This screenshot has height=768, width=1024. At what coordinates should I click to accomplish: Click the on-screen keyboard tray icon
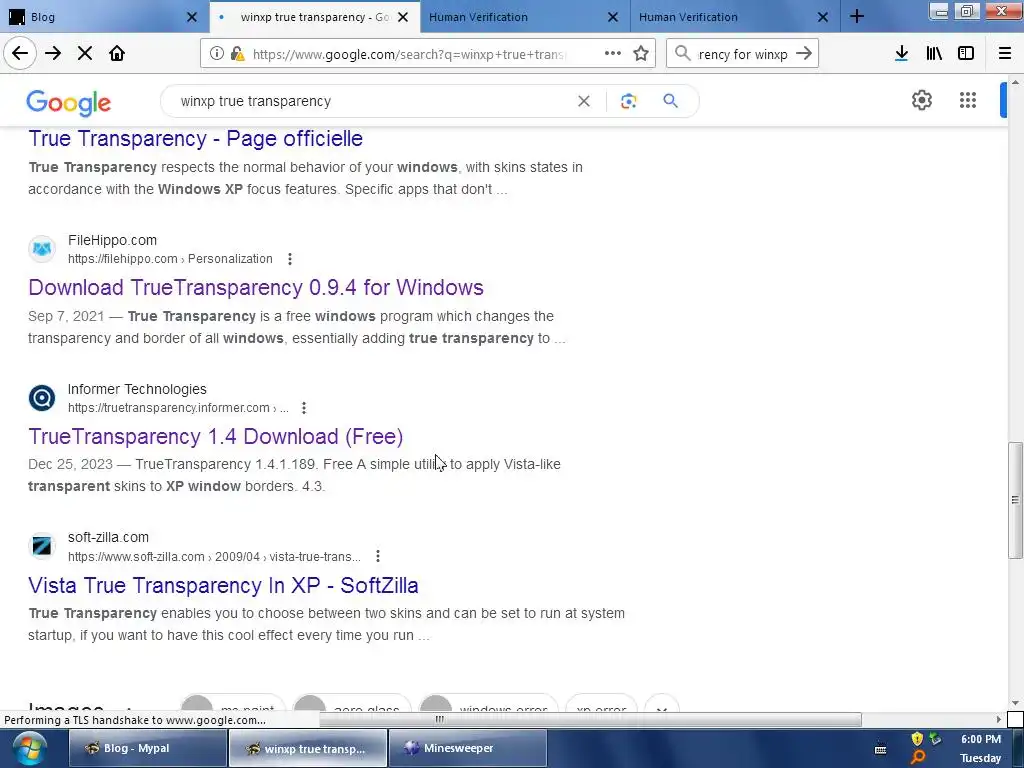pos(880,748)
